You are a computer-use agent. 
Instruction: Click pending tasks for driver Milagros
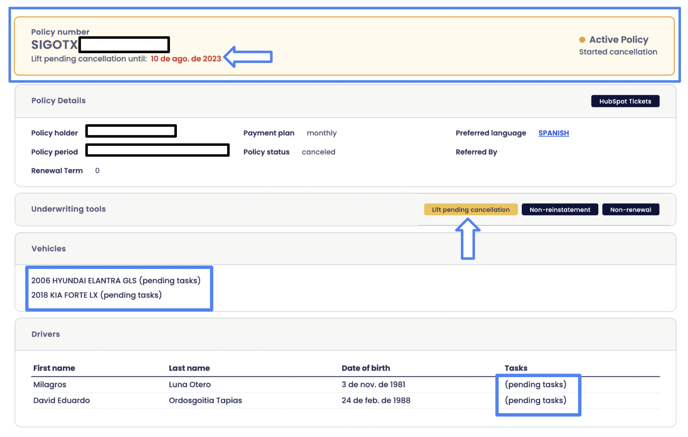535,384
